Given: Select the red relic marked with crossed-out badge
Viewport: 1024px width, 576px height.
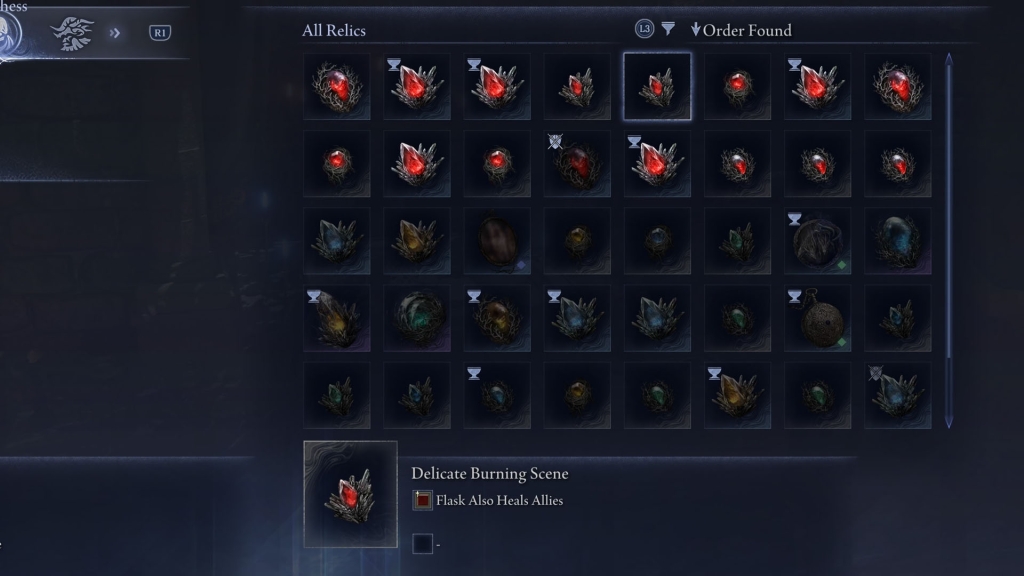Looking at the screenshot, I should pyautogui.click(x=577, y=164).
